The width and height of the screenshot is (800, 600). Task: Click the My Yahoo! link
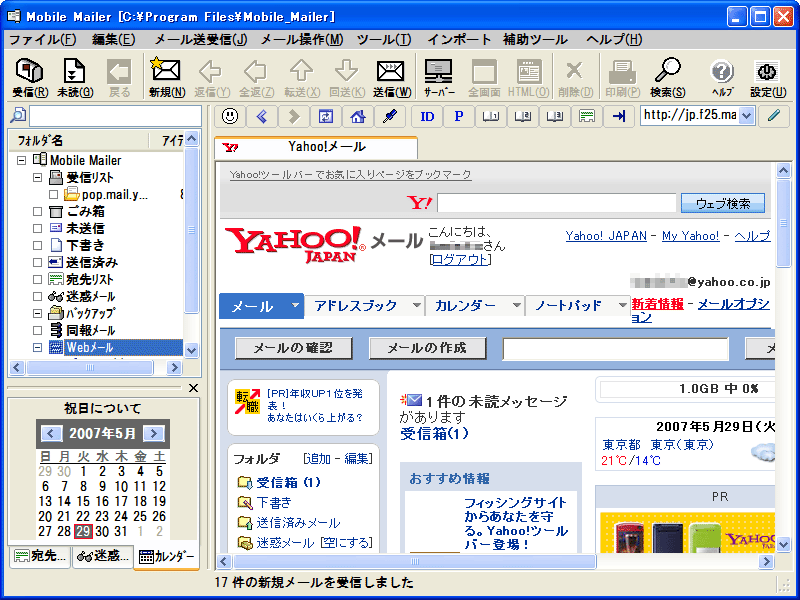click(690, 236)
